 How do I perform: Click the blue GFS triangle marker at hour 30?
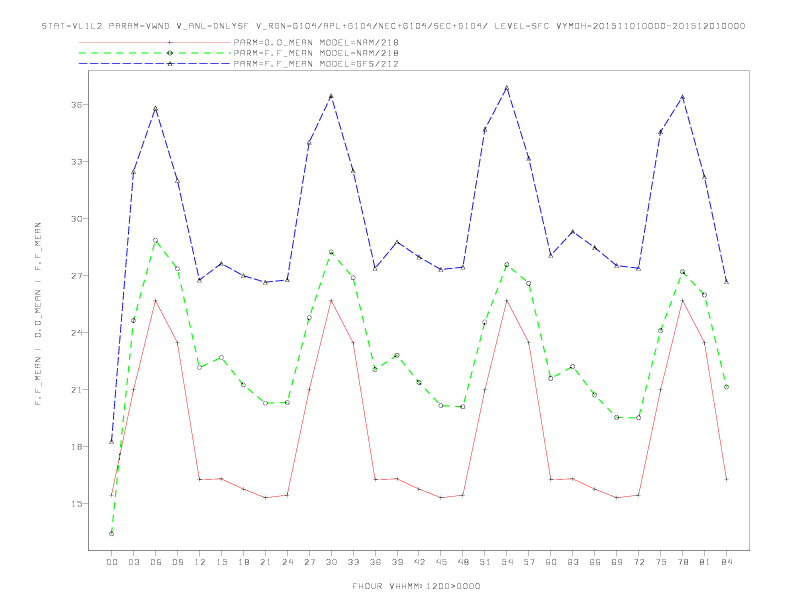[331, 96]
